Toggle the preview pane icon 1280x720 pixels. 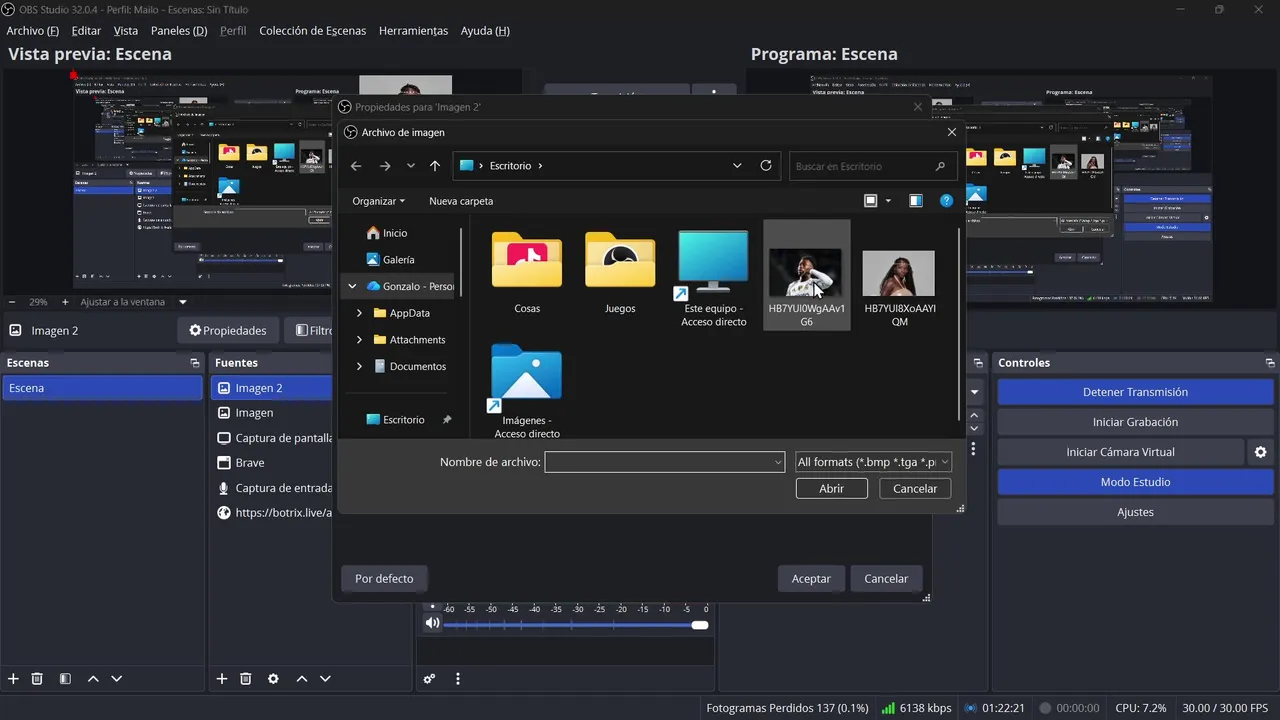click(x=916, y=201)
